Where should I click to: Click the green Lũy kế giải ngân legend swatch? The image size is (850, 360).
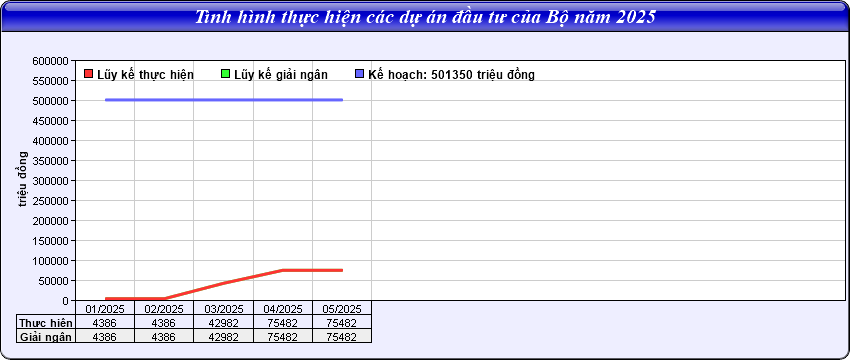(226, 74)
